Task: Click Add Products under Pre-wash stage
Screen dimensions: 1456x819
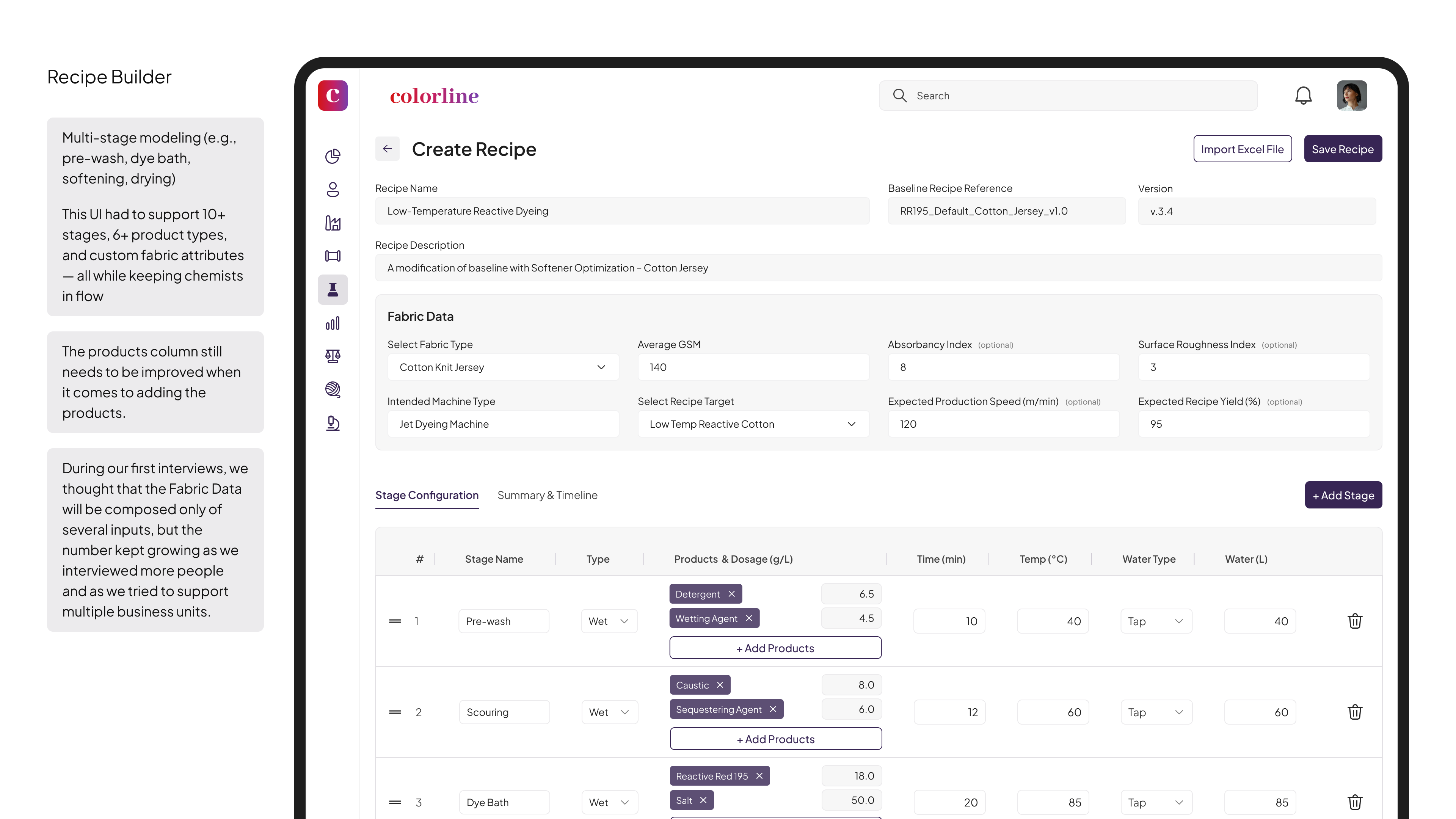Action: click(x=775, y=648)
